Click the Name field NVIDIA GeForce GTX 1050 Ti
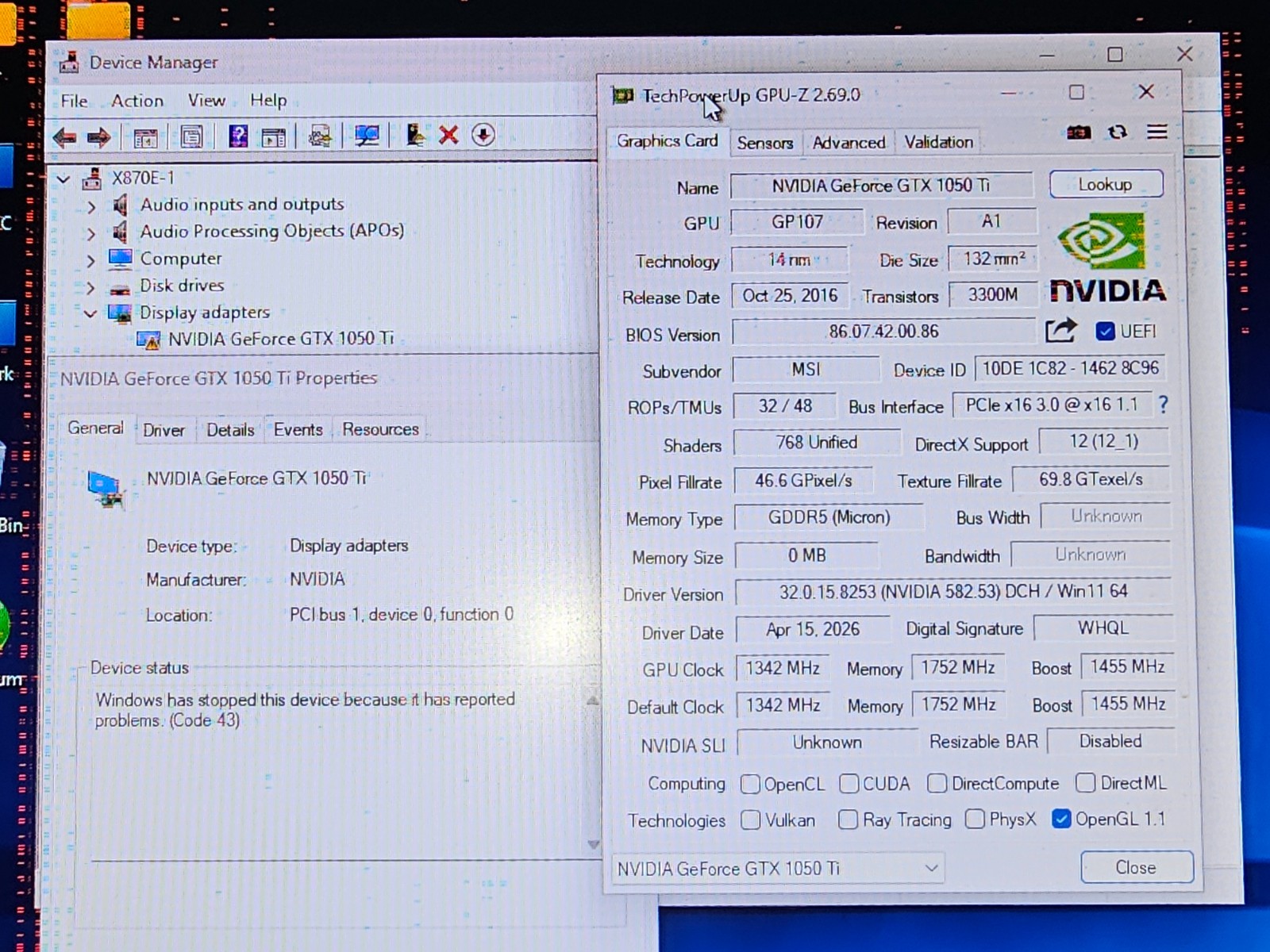1270x952 pixels. coord(881,186)
